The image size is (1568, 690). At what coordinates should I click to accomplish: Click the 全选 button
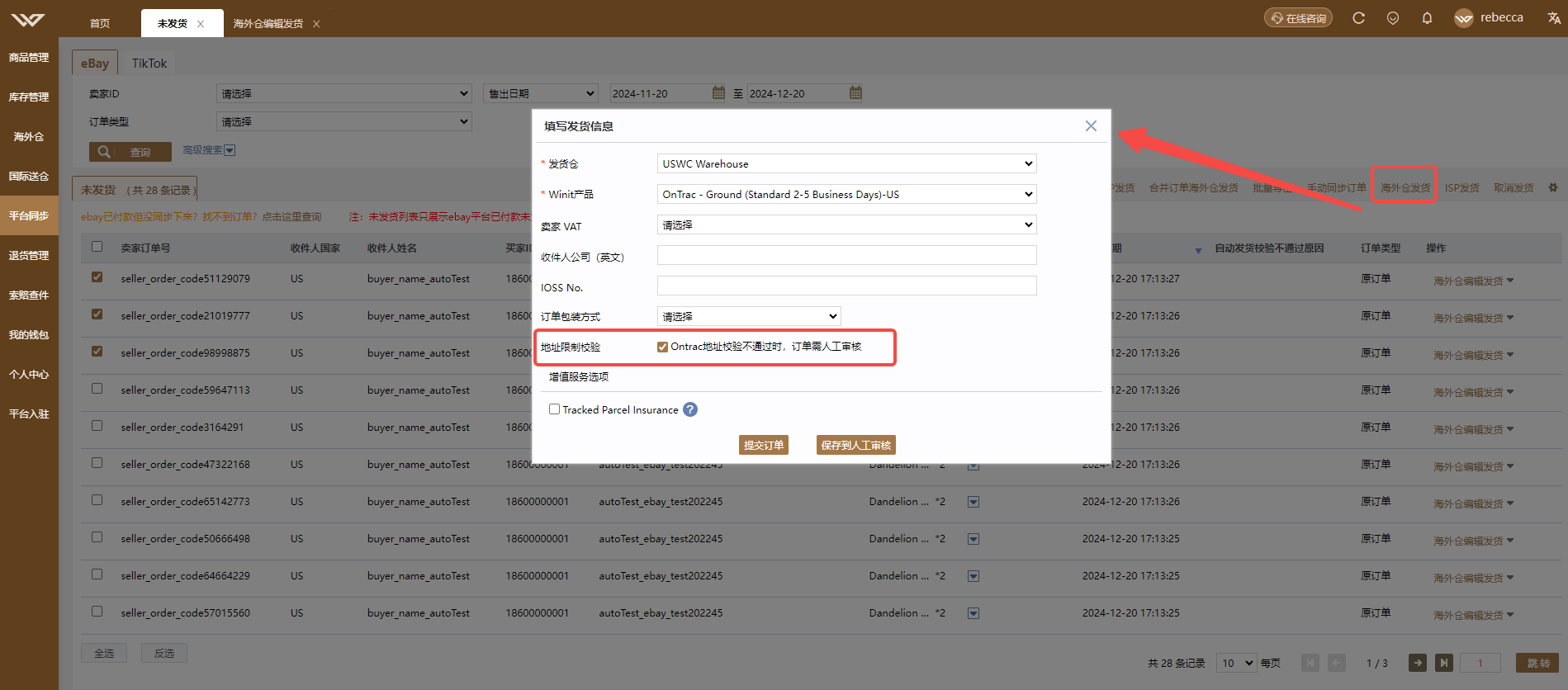[104, 653]
